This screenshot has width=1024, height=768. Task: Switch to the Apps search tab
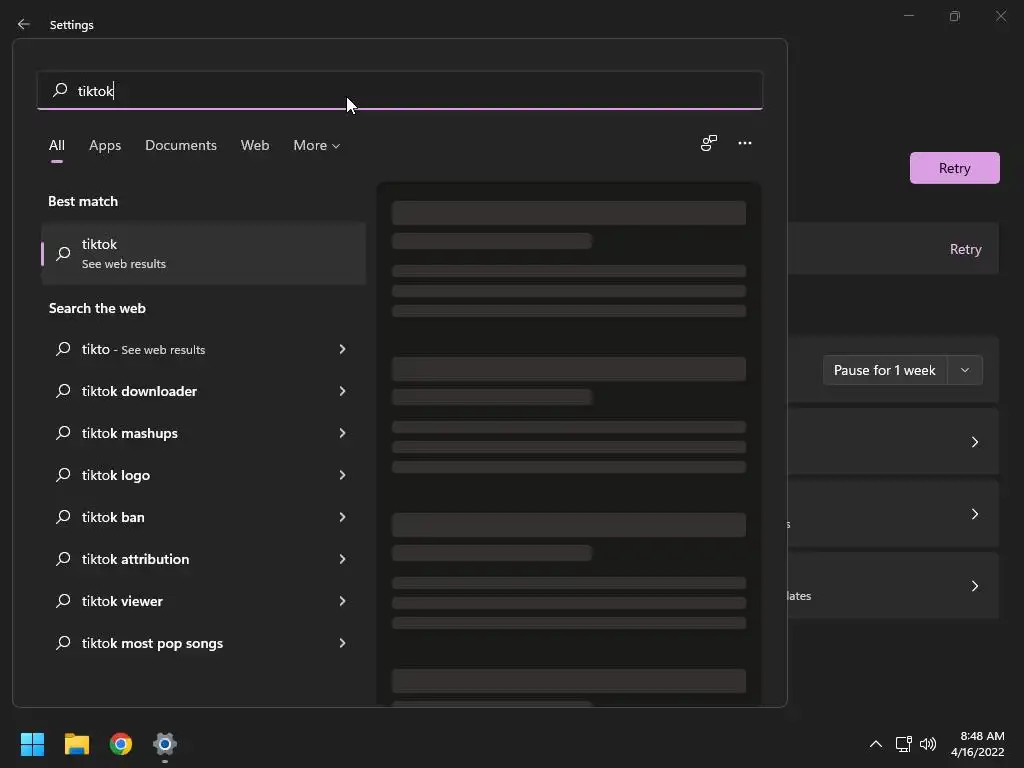coord(105,145)
